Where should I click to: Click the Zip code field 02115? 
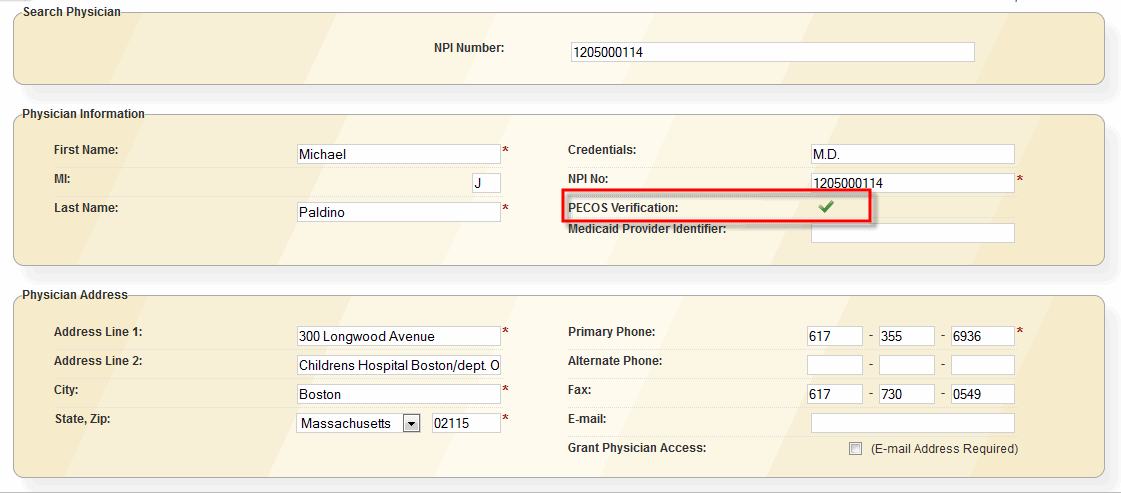pyautogui.click(x=466, y=424)
